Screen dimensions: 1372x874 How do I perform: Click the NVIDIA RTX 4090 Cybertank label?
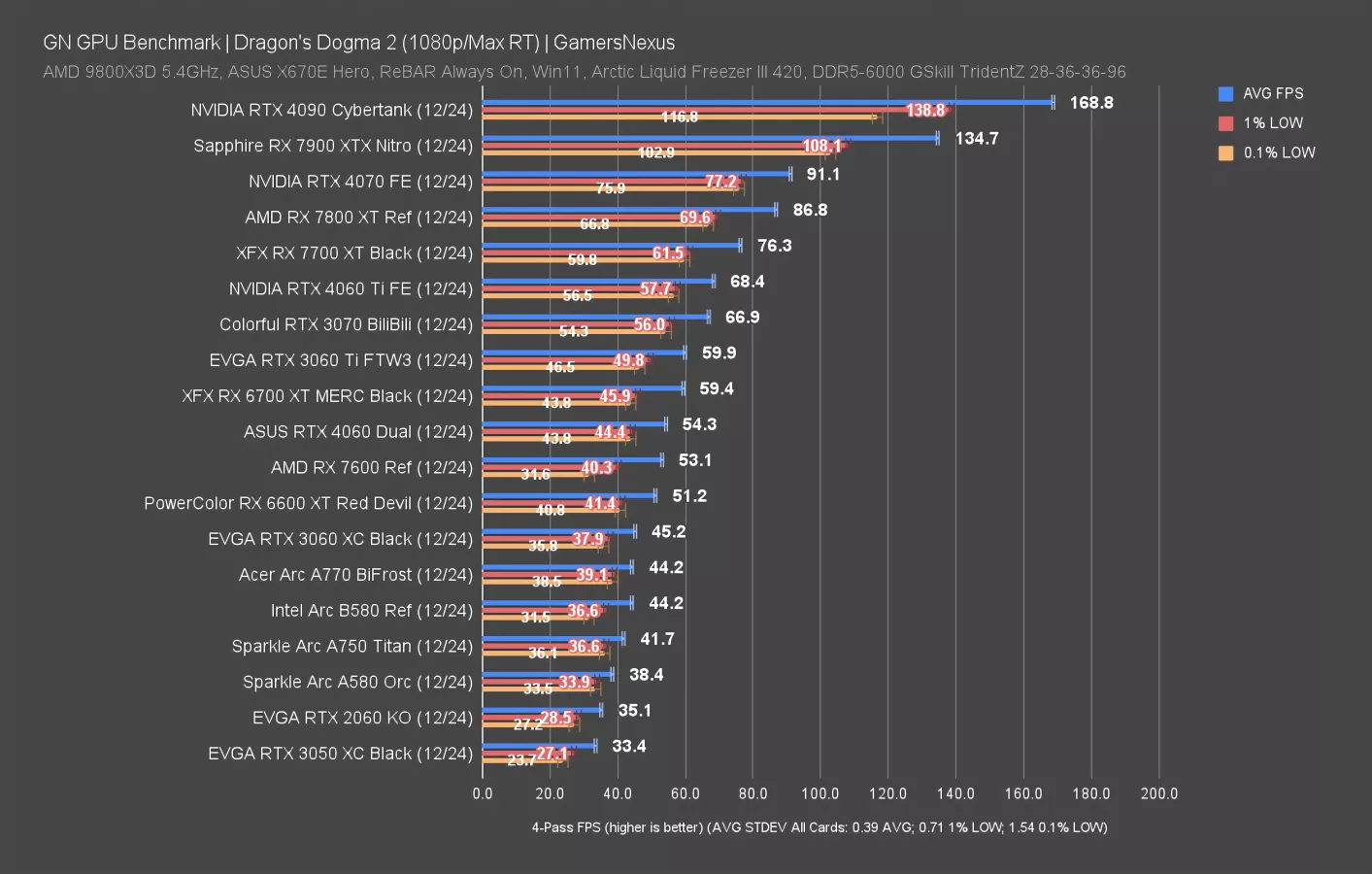[x=331, y=110]
